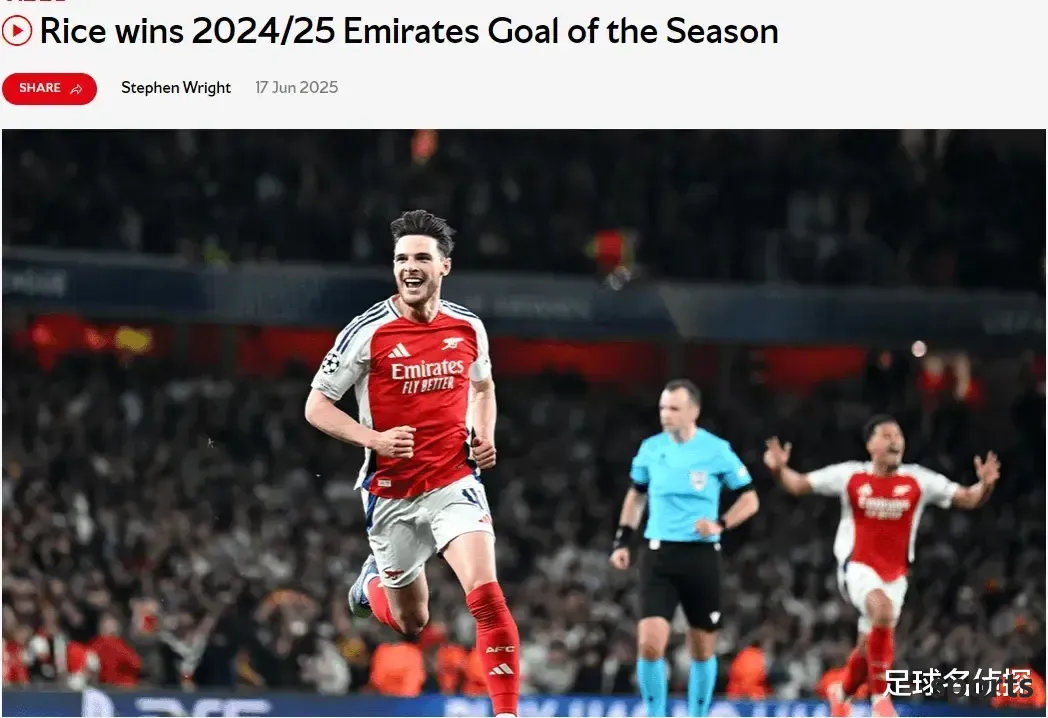Click the white captain's armband on the player's arm
The image size is (1048, 718).
pyautogui.click(x=479, y=368)
